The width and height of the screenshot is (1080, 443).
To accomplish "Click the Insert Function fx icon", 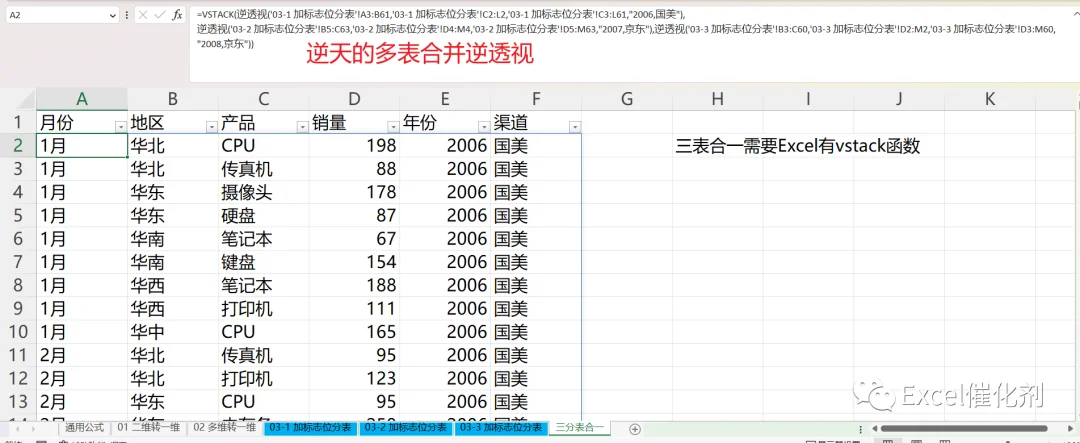I will [178, 14].
